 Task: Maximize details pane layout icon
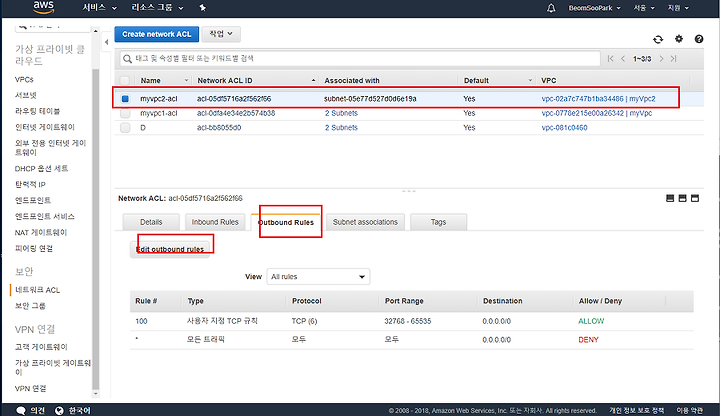[x=695, y=198]
